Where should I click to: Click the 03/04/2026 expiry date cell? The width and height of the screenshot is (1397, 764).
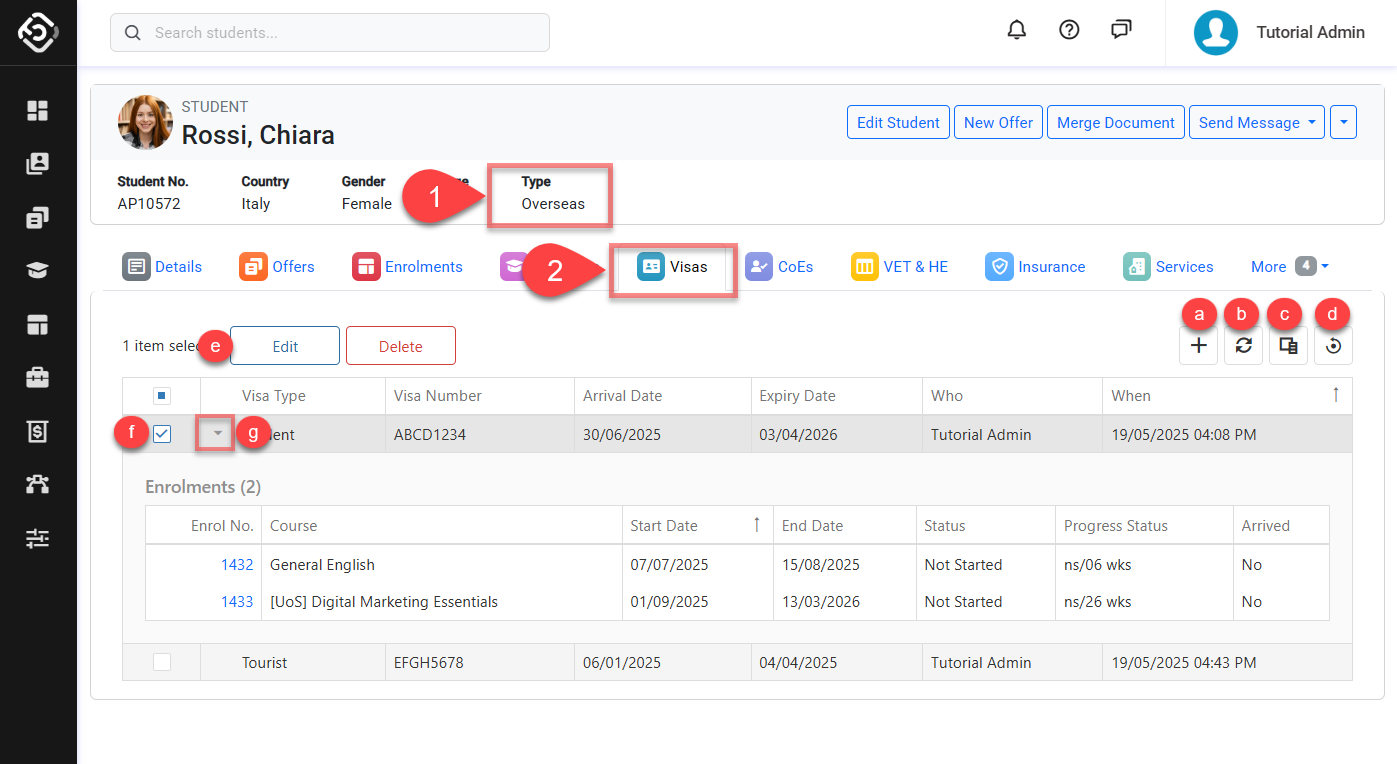tap(836, 434)
